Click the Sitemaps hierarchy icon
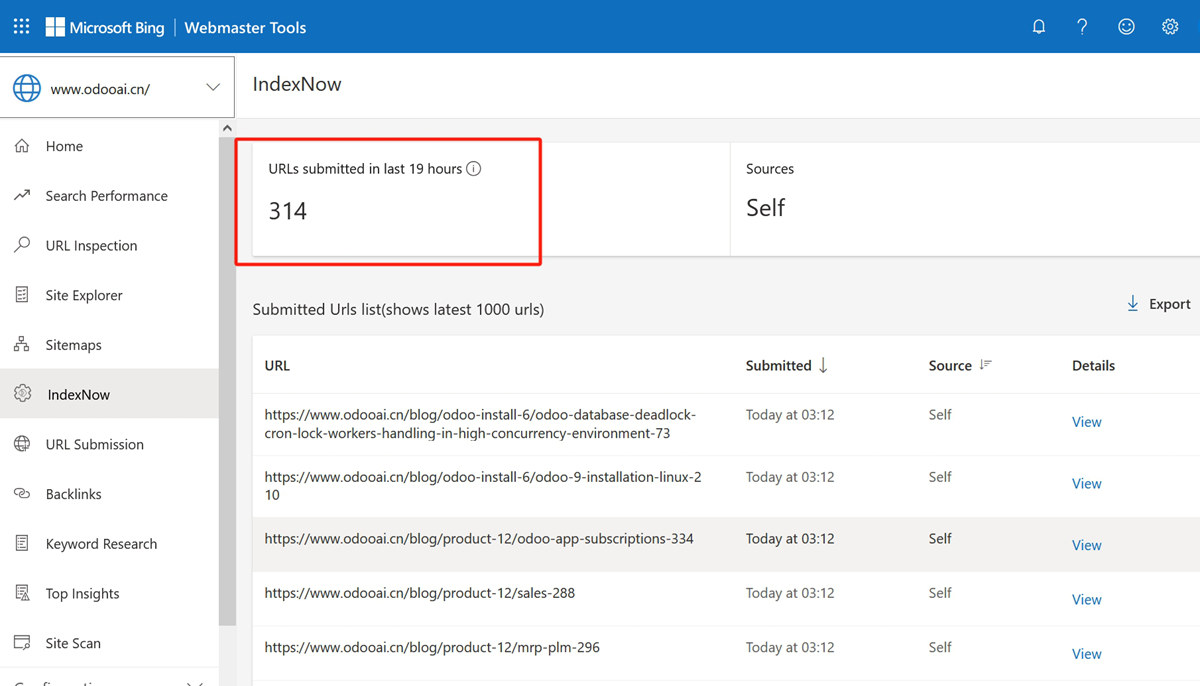The width and height of the screenshot is (1200, 686). click(x=22, y=345)
